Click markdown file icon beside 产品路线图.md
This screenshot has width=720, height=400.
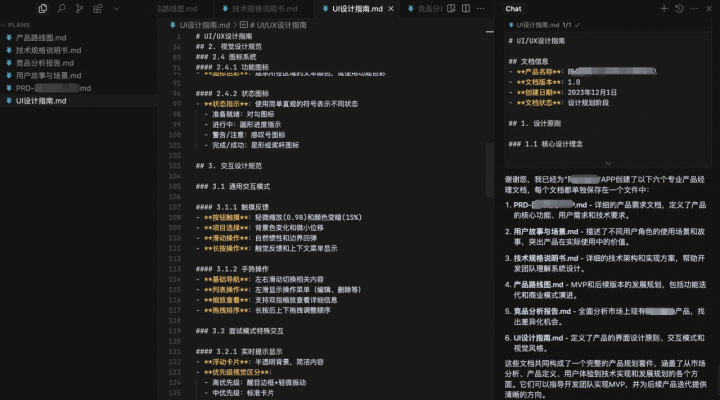9,38
